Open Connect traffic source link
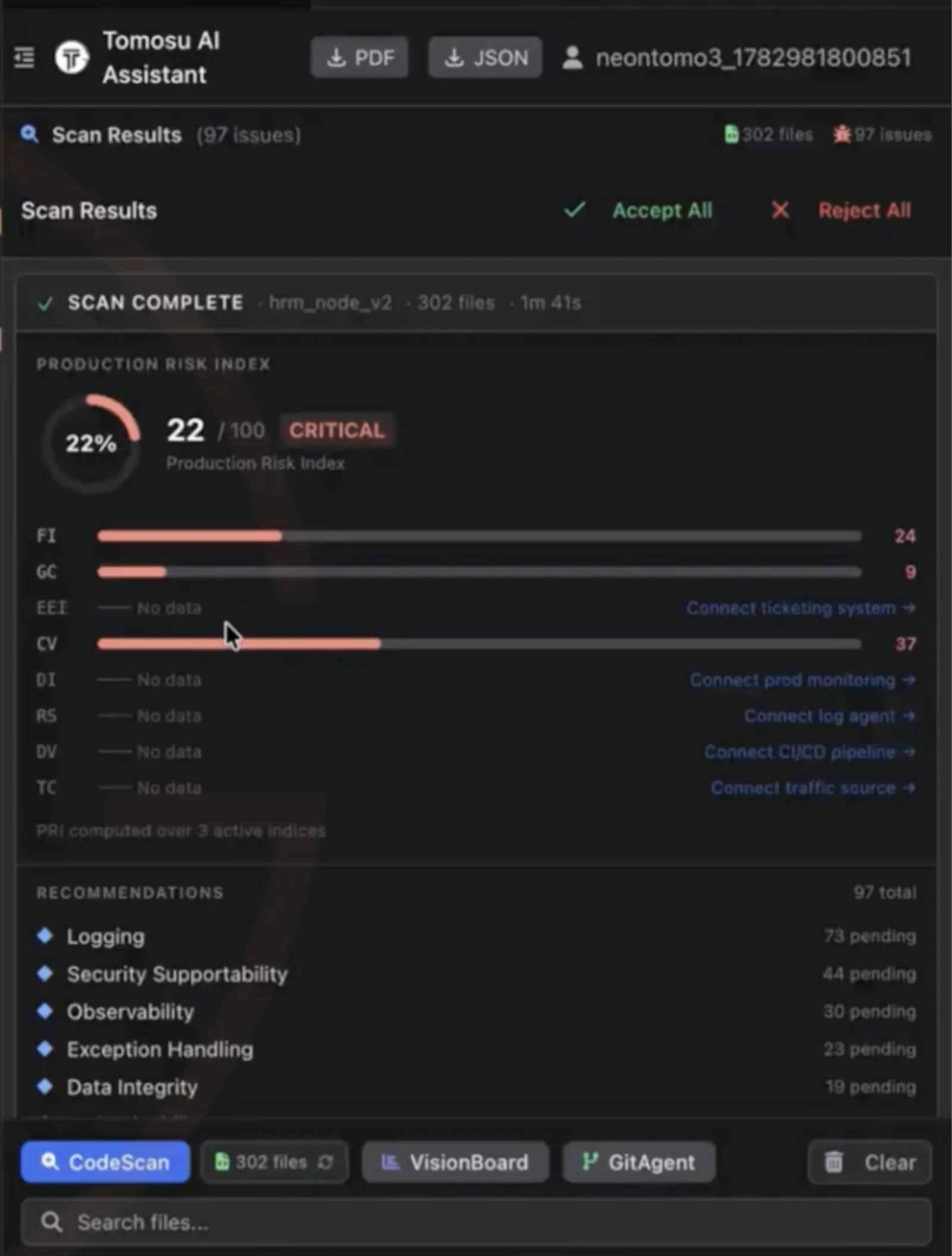The height and width of the screenshot is (1256, 952). [813, 788]
